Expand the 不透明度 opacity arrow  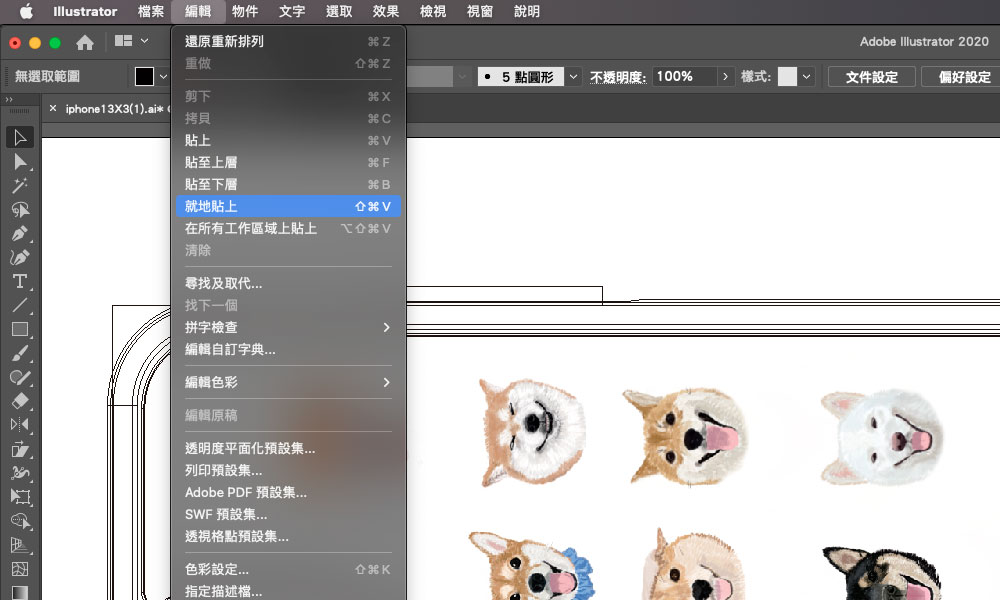725,76
